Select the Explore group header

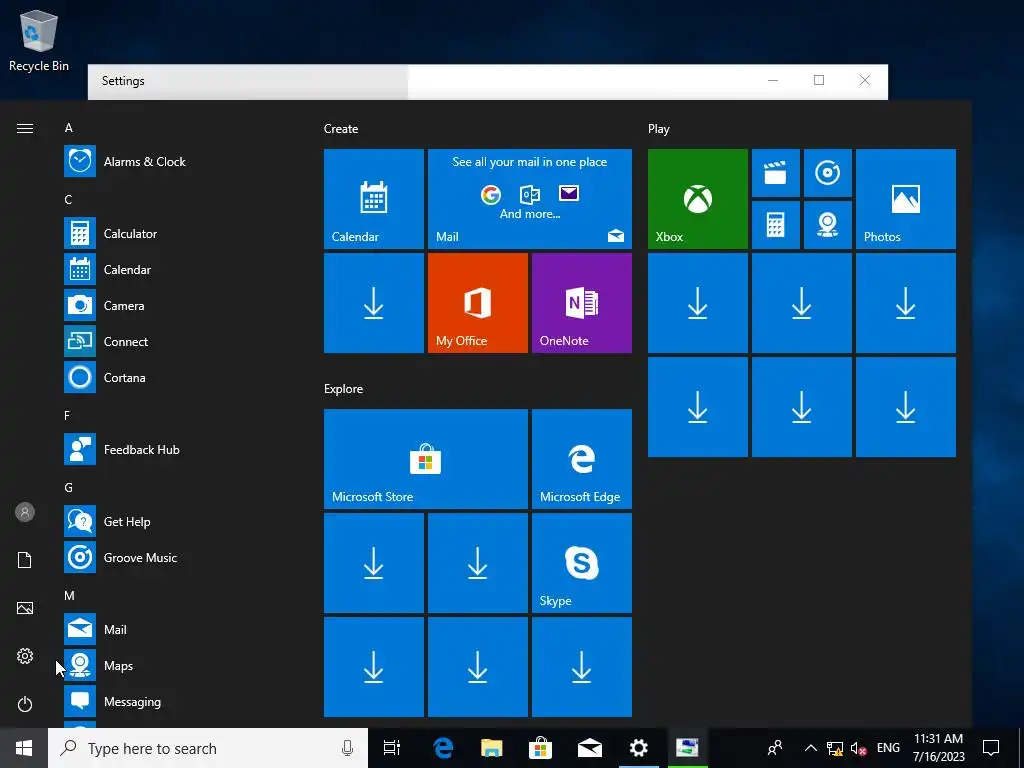point(343,389)
